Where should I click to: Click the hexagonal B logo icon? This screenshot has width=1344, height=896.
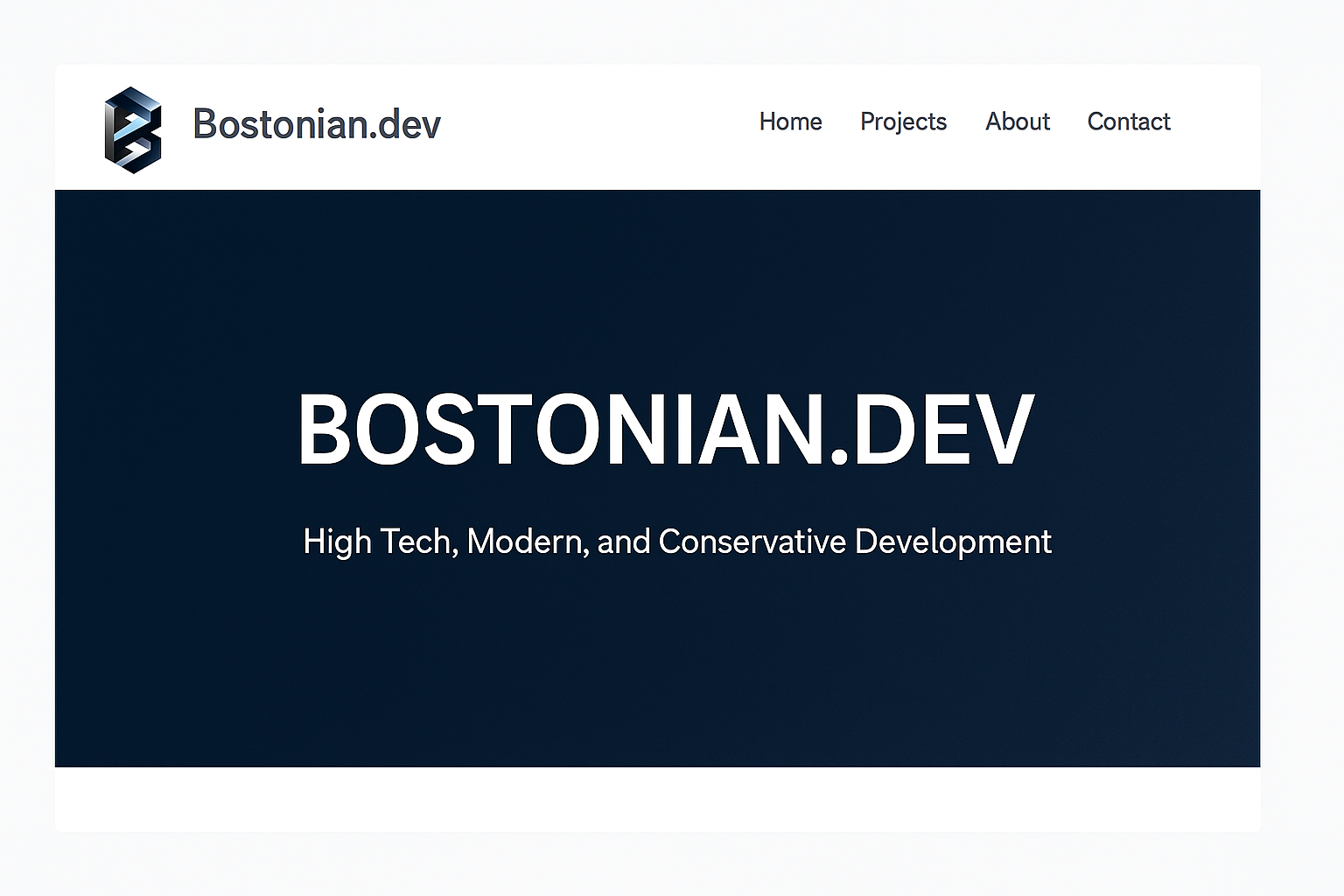click(133, 129)
